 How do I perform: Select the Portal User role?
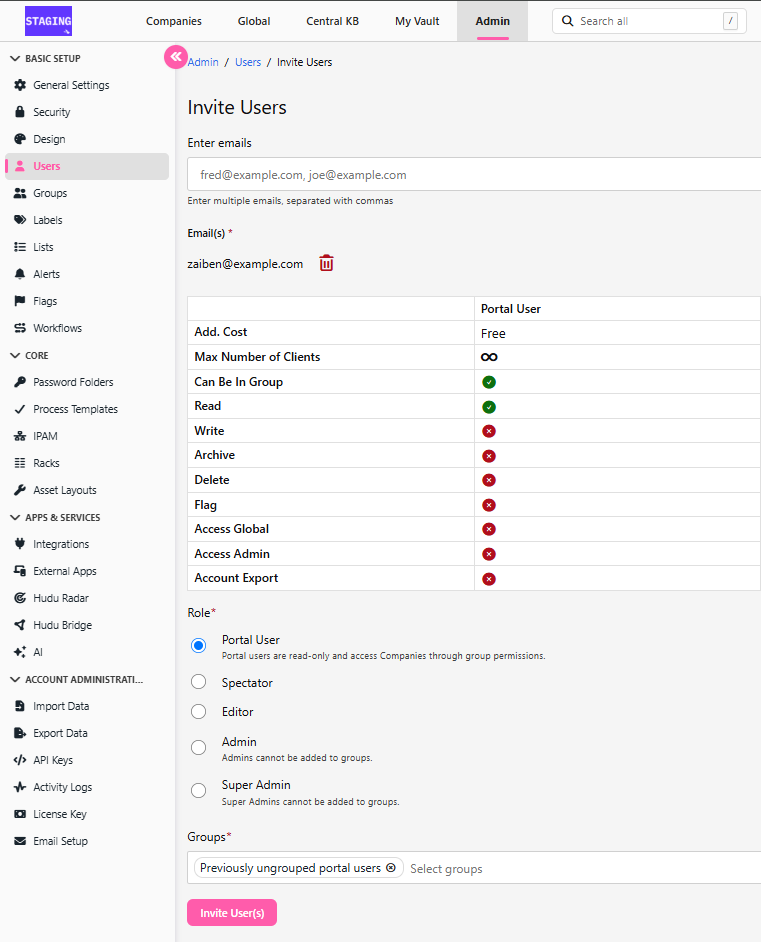(x=198, y=646)
